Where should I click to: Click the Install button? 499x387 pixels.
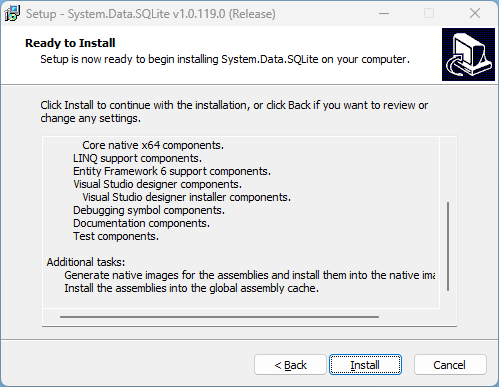tap(365, 365)
